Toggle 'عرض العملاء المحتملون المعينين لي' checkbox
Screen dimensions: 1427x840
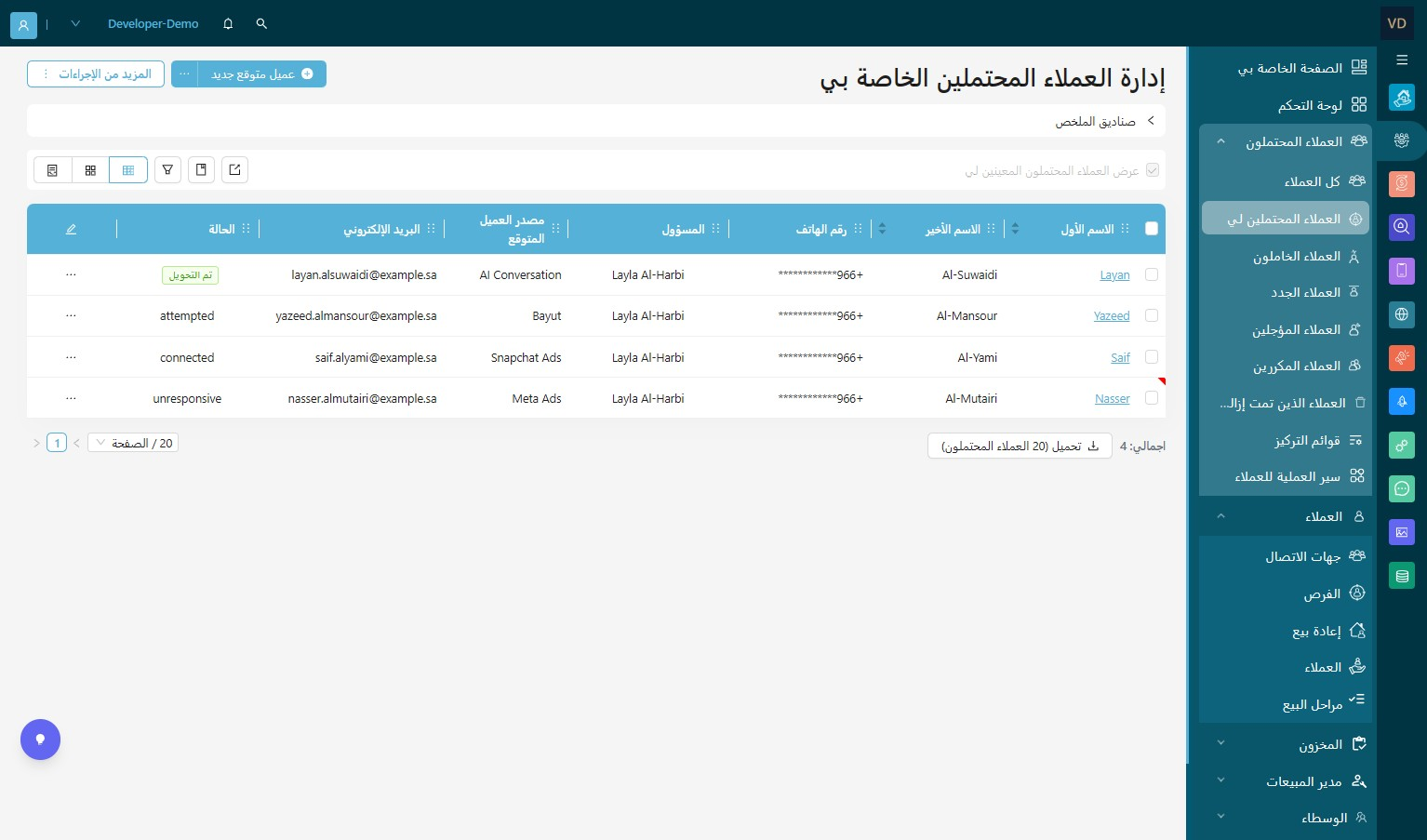1153,171
